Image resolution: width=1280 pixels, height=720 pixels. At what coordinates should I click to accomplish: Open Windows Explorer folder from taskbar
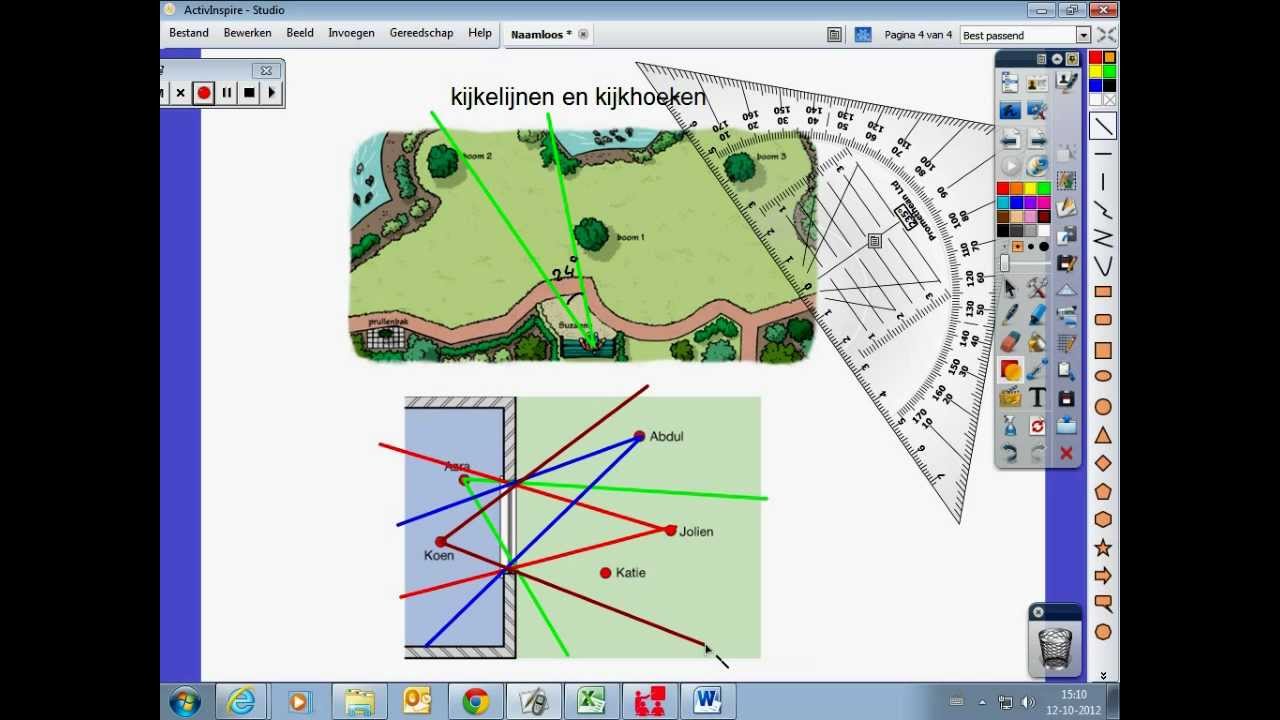pyautogui.click(x=358, y=702)
